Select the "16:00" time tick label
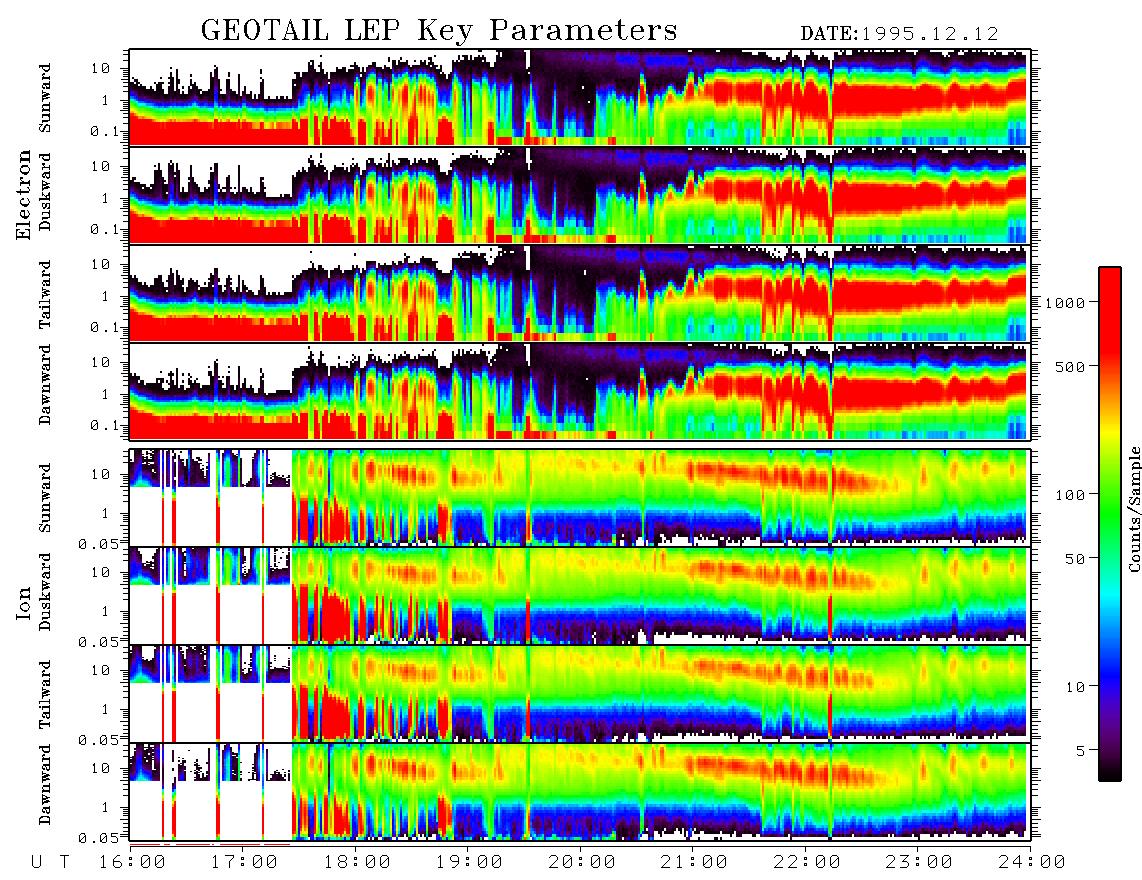Screen dimensions: 1142x880 (x=131, y=863)
